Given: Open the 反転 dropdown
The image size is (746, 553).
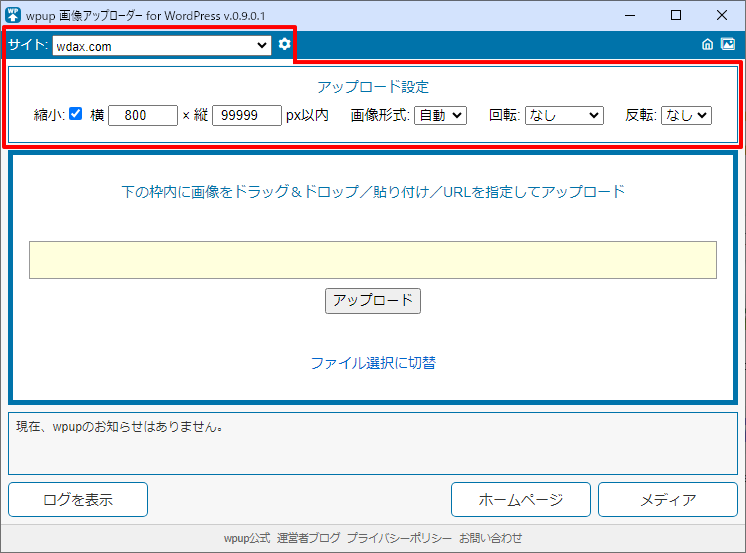Looking at the screenshot, I should point(686,115).
